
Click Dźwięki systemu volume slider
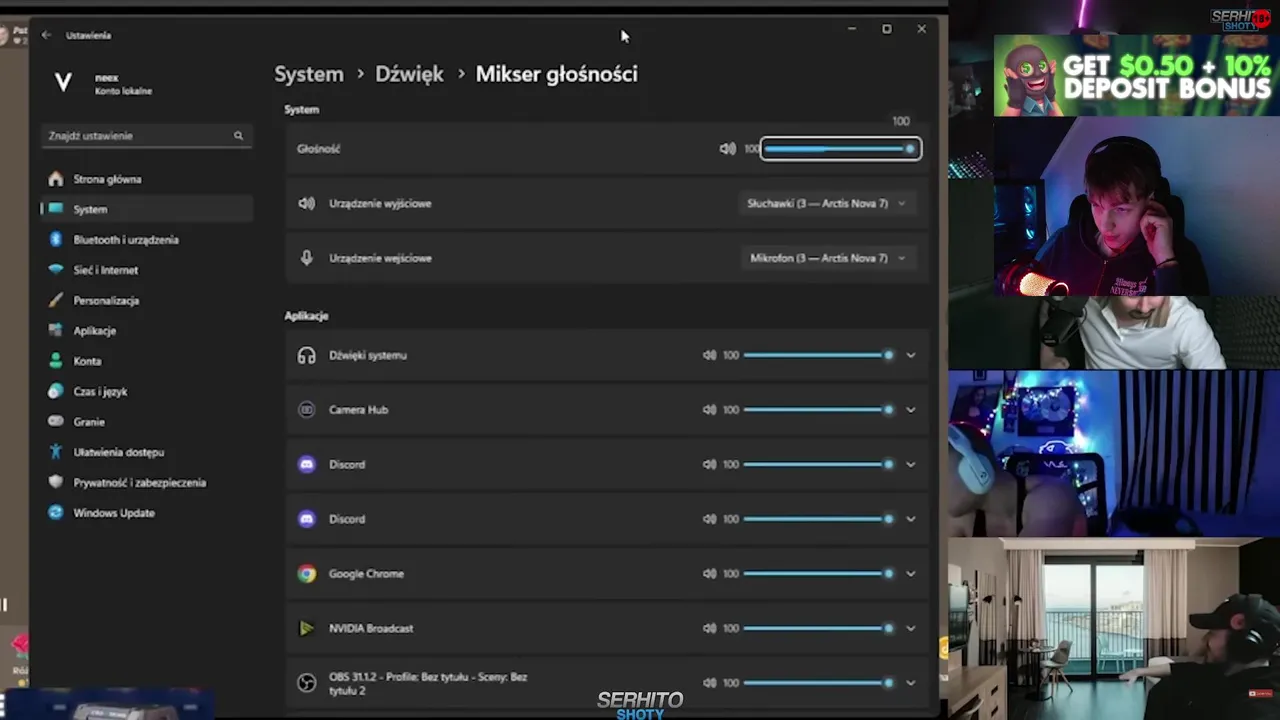(818, 355)
